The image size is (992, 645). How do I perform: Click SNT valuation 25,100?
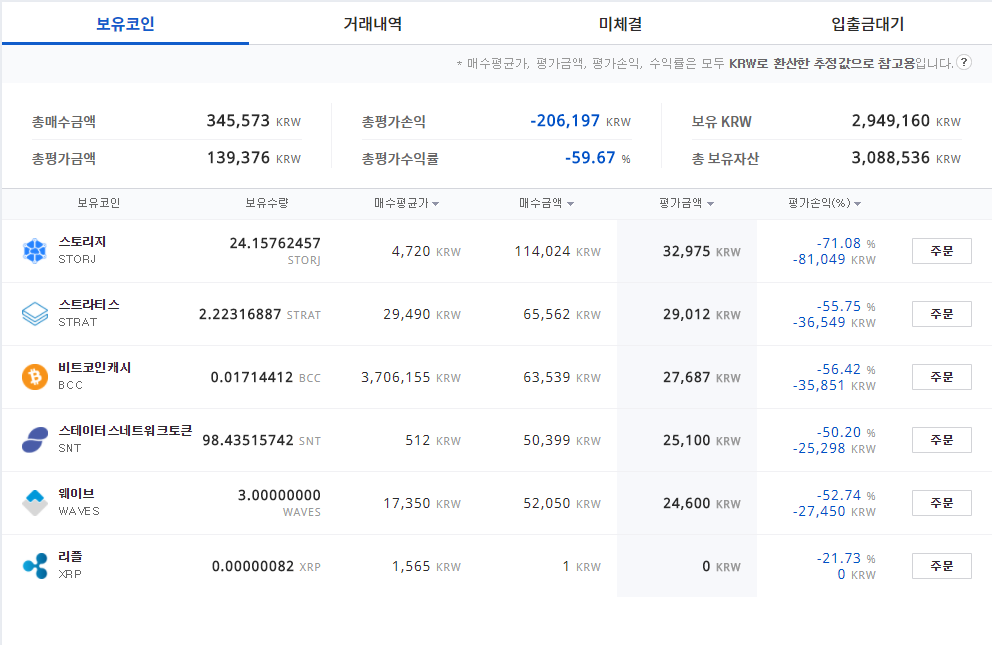(686, 440)
